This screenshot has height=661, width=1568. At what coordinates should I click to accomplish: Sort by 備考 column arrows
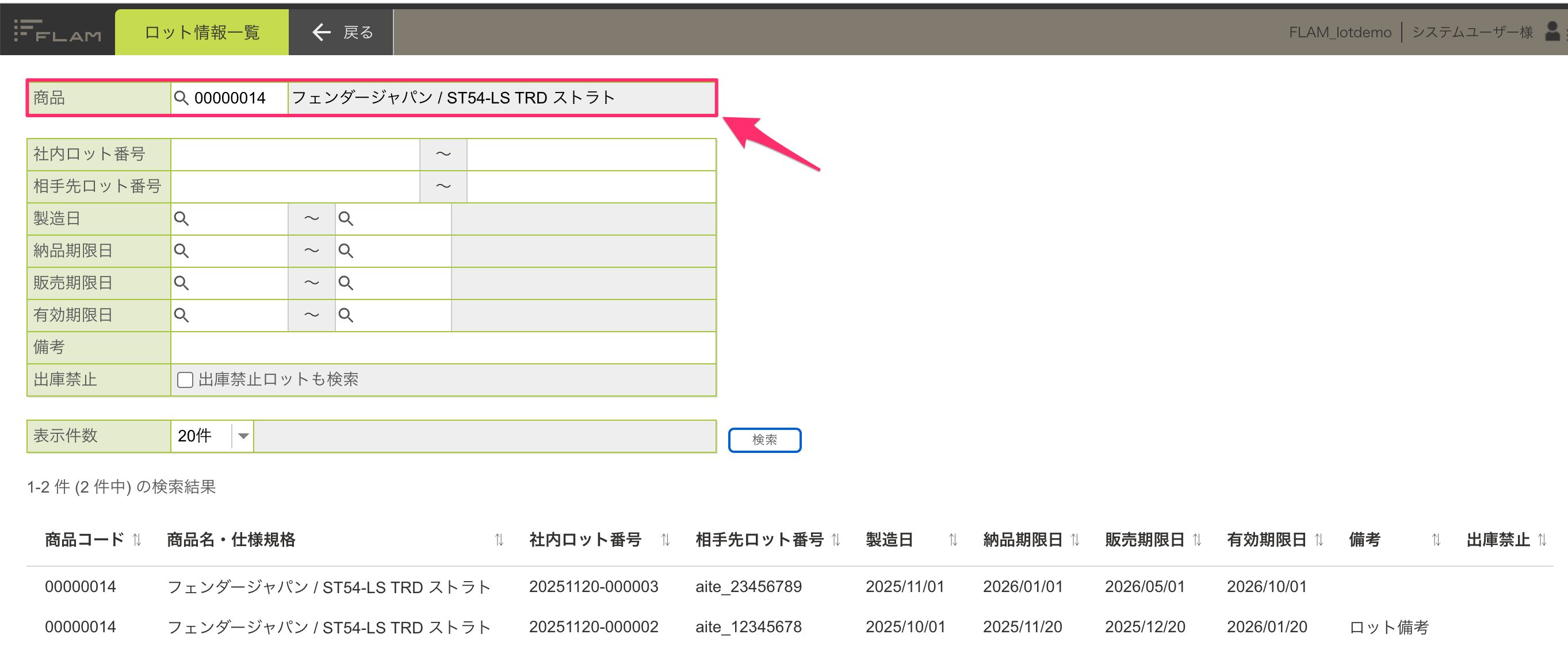click(1436, 540)
